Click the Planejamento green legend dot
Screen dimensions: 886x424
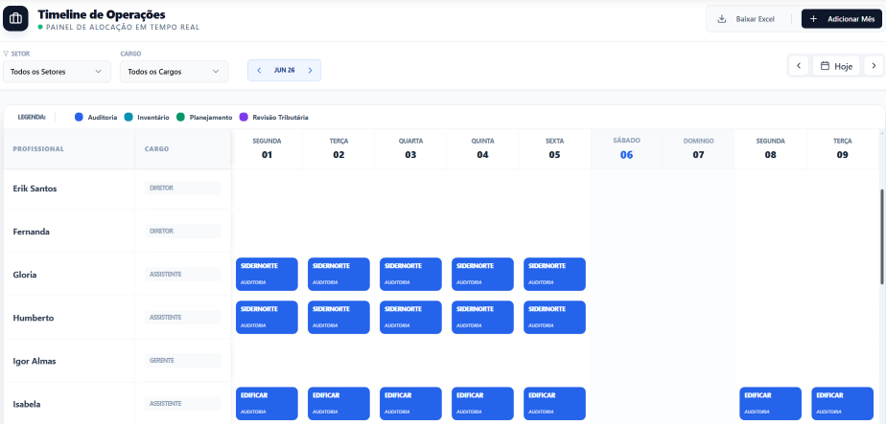coord(181,117)
